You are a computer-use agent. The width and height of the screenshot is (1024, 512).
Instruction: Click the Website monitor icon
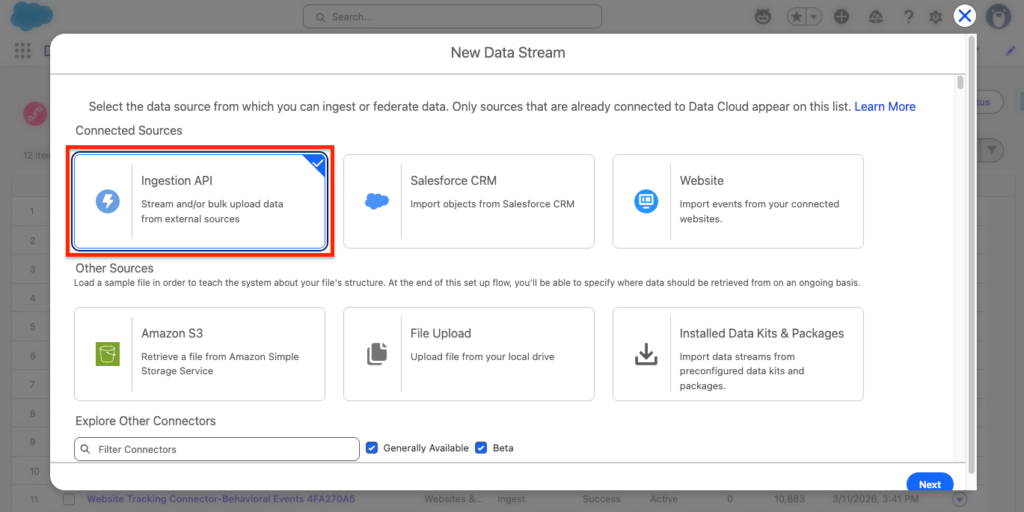point(645,201)
